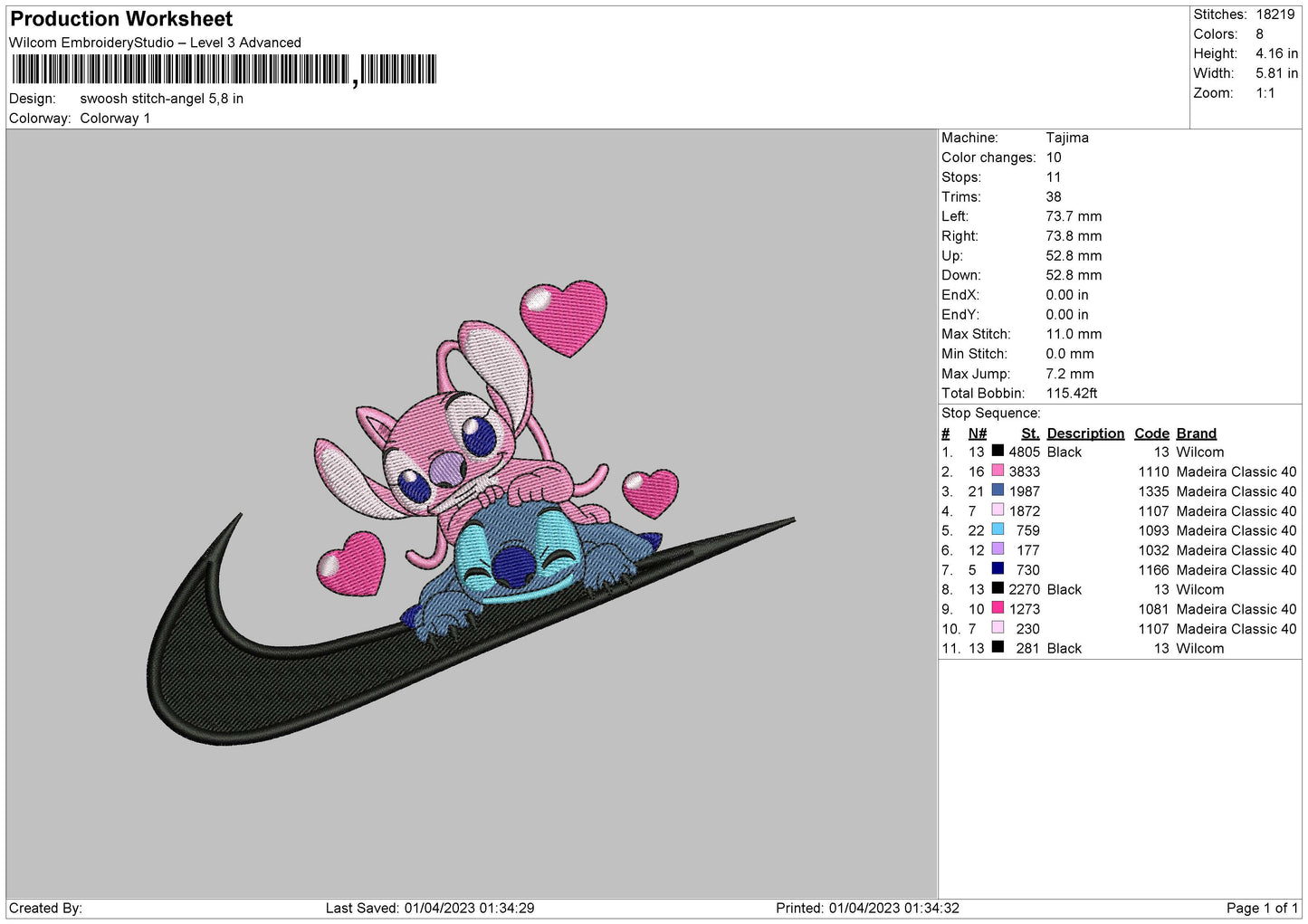Image resolution: width=1308 pixels, height=924 pixels.
Task: Click the underlined Description column header
Action: point(1084,433)
